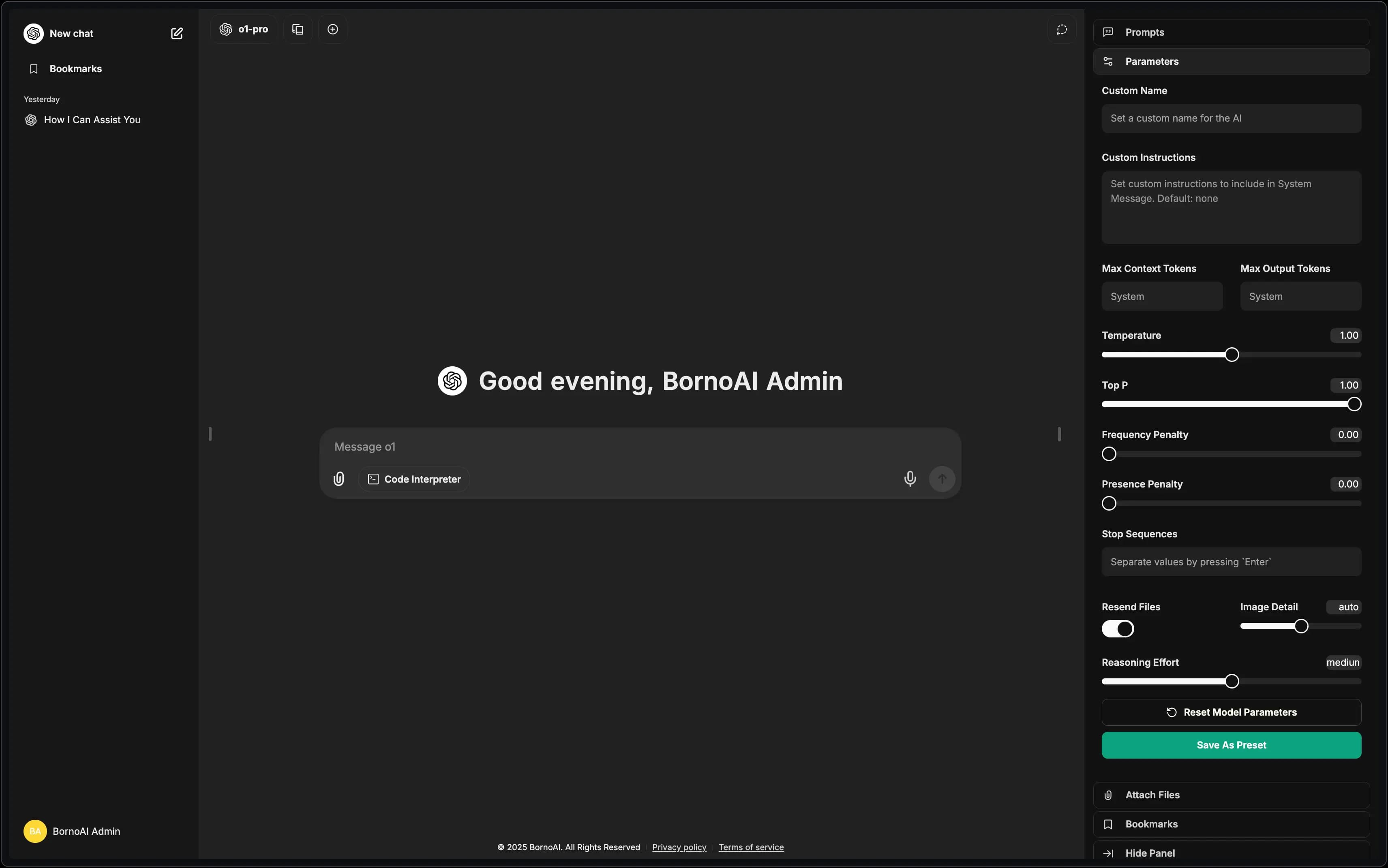This screenshot has height=868, width=1388.
Task: Click the Code Interpreter terminal icon
Action: (373, 479)
